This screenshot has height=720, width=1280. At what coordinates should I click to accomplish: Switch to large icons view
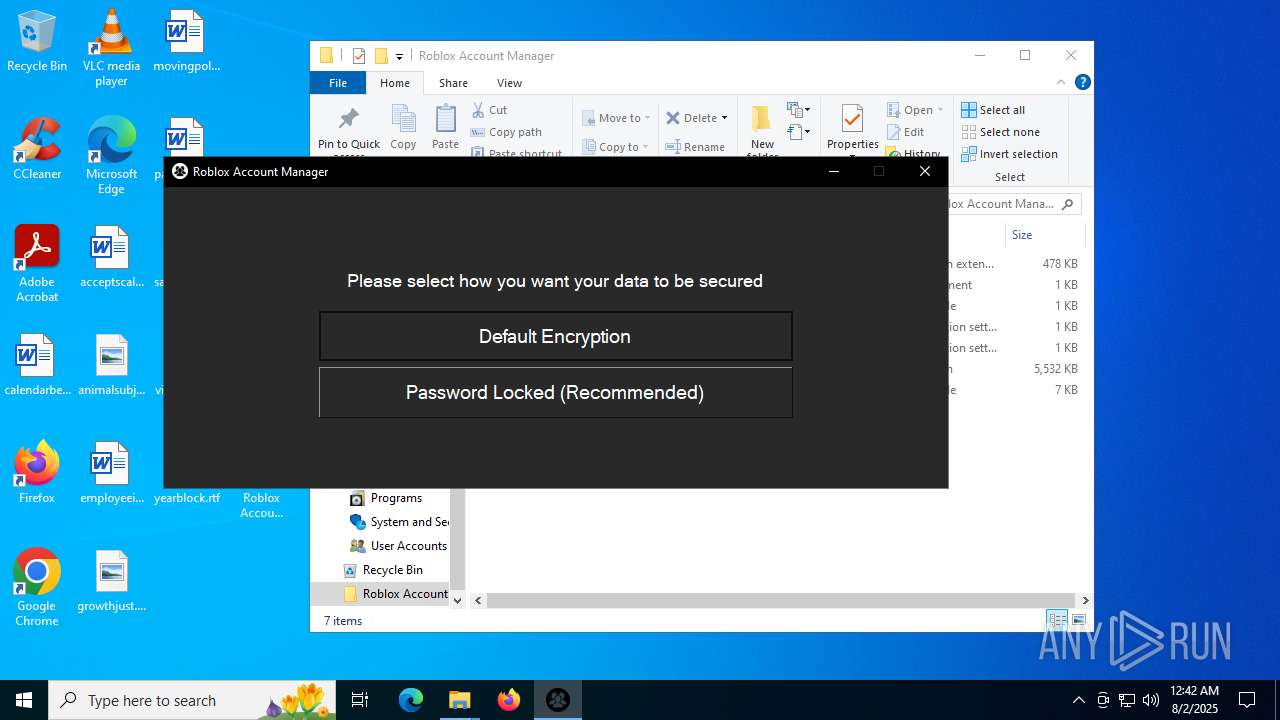1078,621
